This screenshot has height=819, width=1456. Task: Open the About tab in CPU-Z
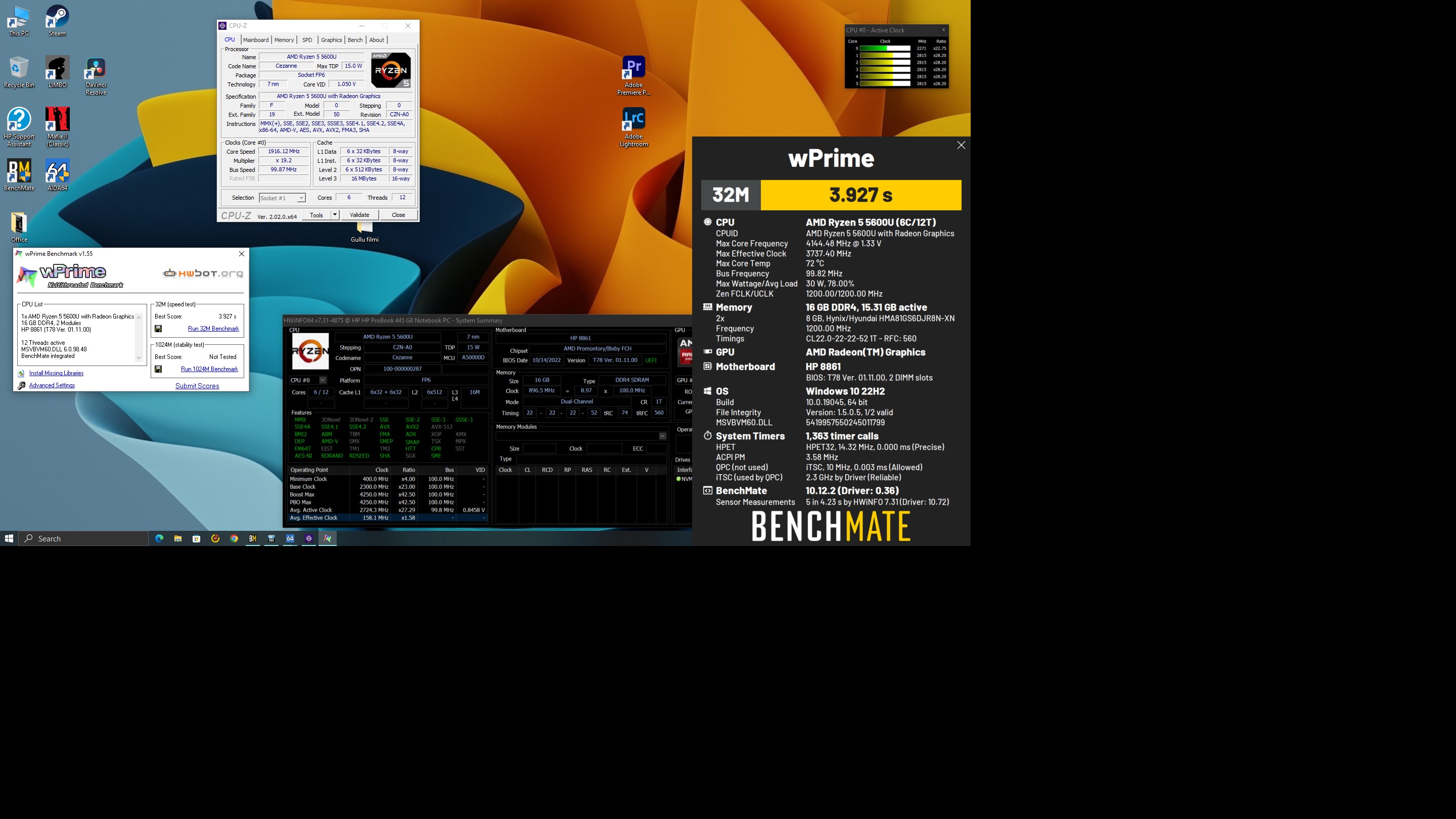coord(377,40)
